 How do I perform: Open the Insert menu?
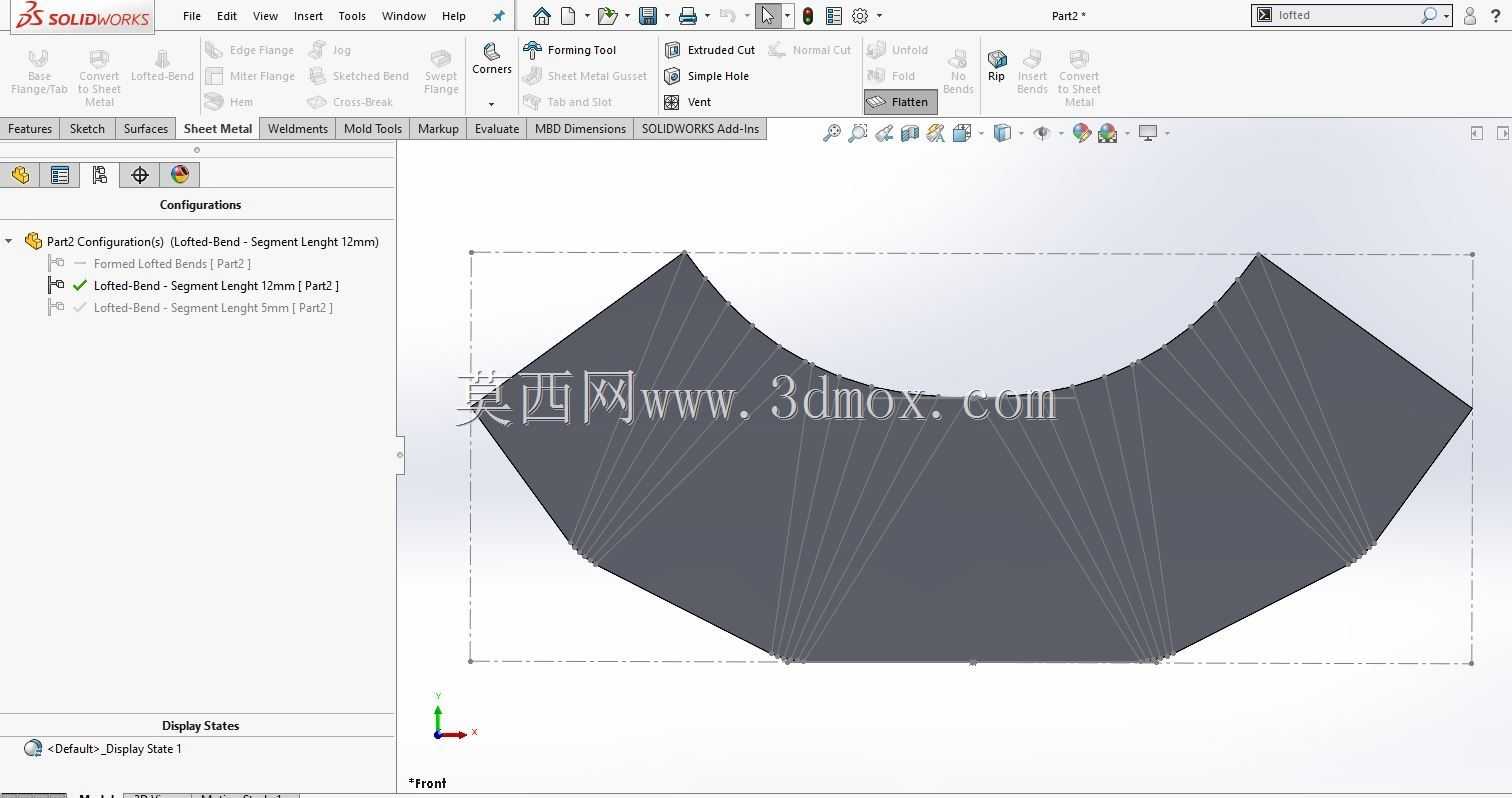click(x=308, y=16)
